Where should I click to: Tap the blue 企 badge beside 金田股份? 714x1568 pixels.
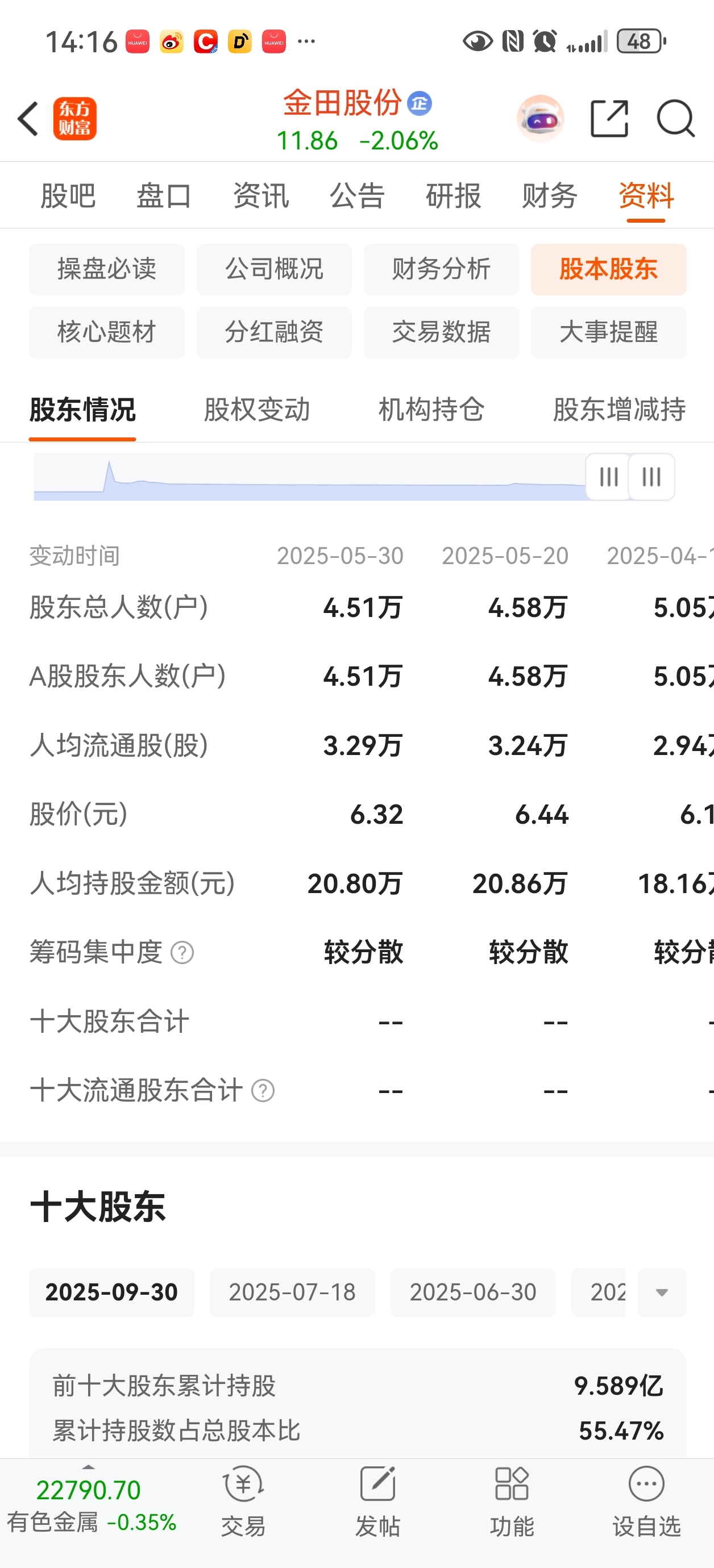click(x=420, y=103)
